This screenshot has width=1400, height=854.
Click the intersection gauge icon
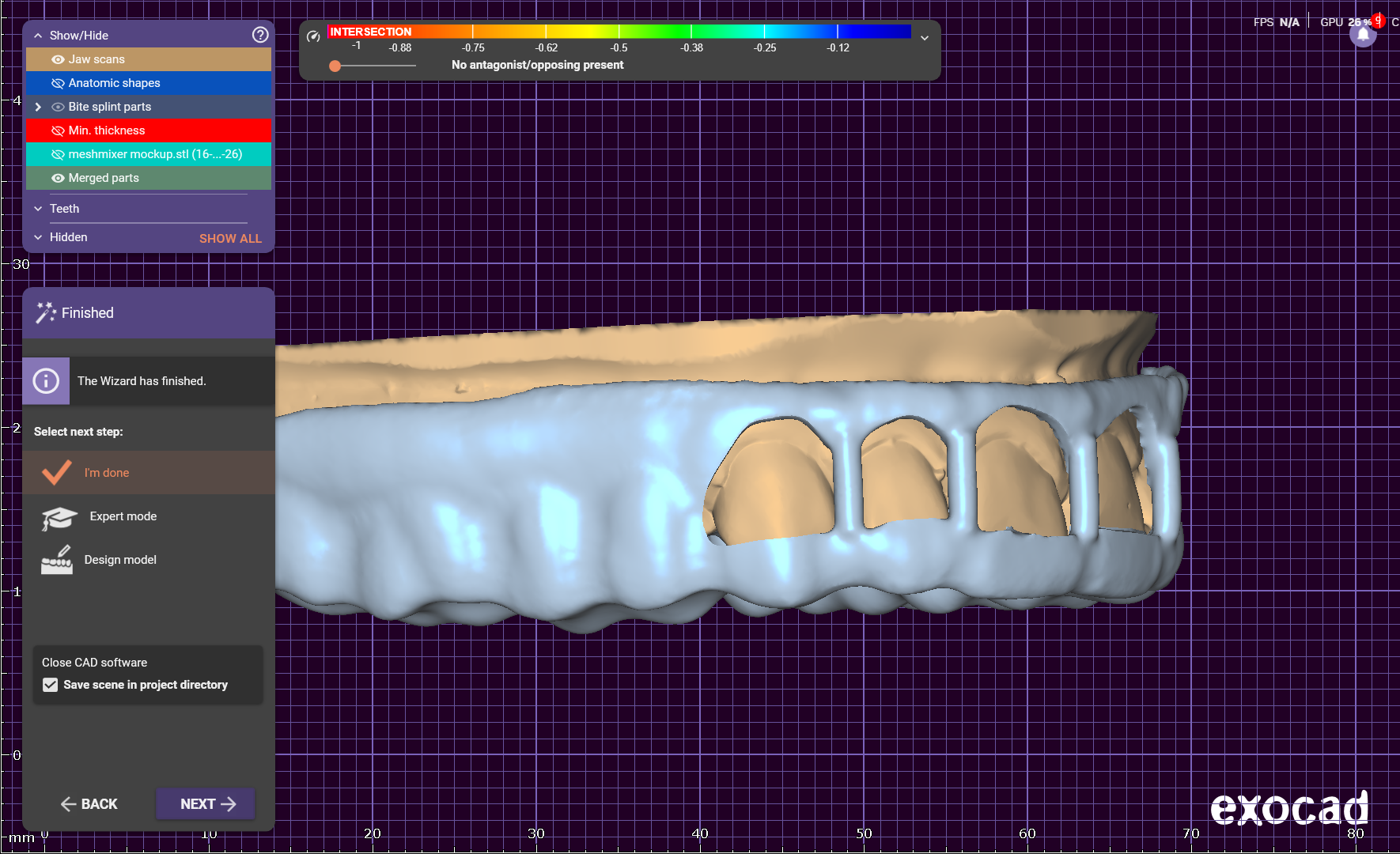click(x=313, y=36)
